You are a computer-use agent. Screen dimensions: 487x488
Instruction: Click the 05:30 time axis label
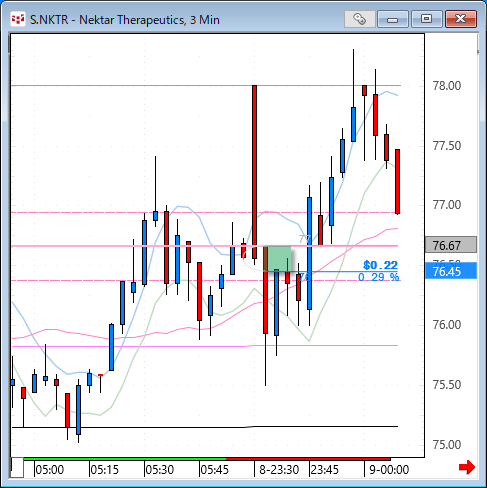coord(160,470)
